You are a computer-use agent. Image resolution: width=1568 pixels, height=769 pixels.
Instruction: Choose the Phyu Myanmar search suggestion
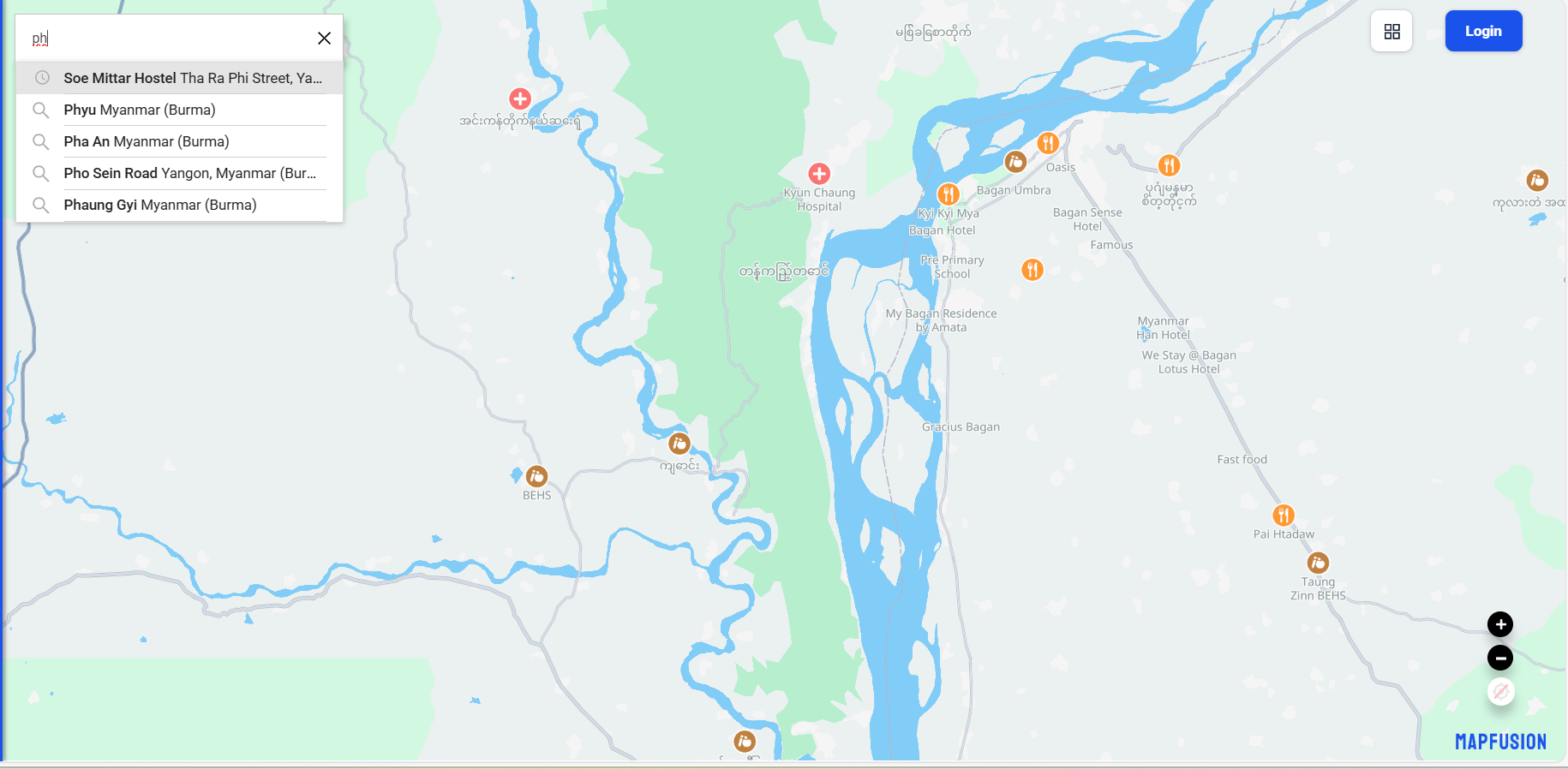(179, 110)
